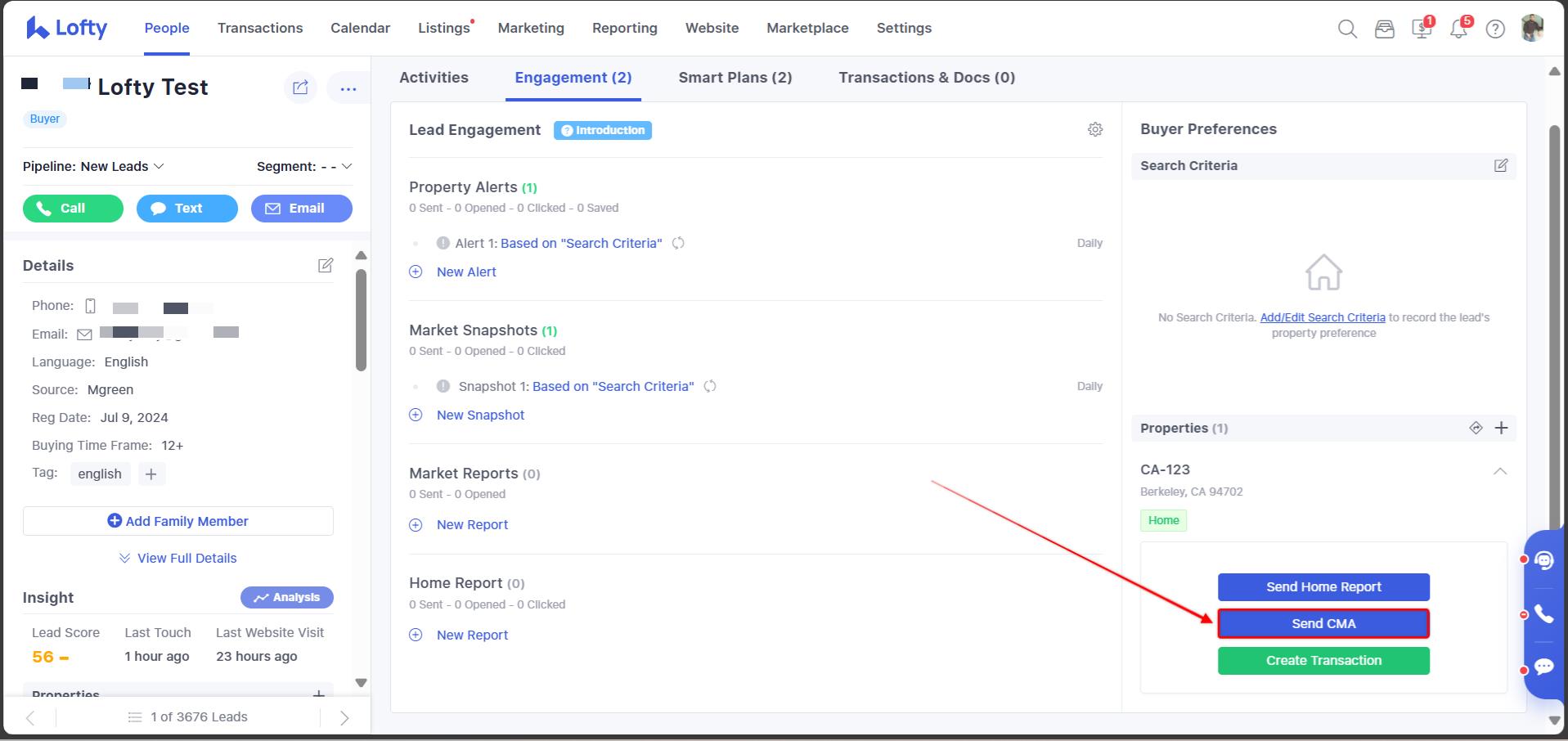The width and height of the screenshot is (1568, 741).
Task: Click the english tag chip
Action: [100, 474]
